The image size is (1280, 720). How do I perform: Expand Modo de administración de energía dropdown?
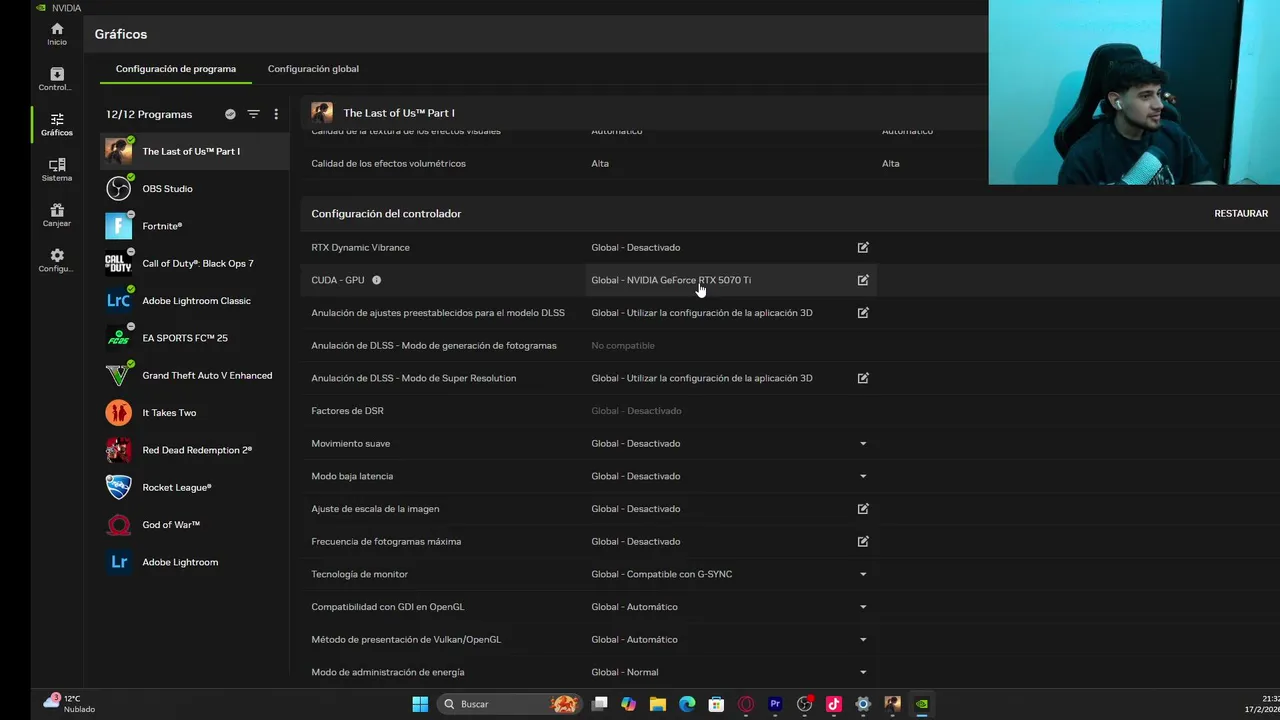coord(863,672)
